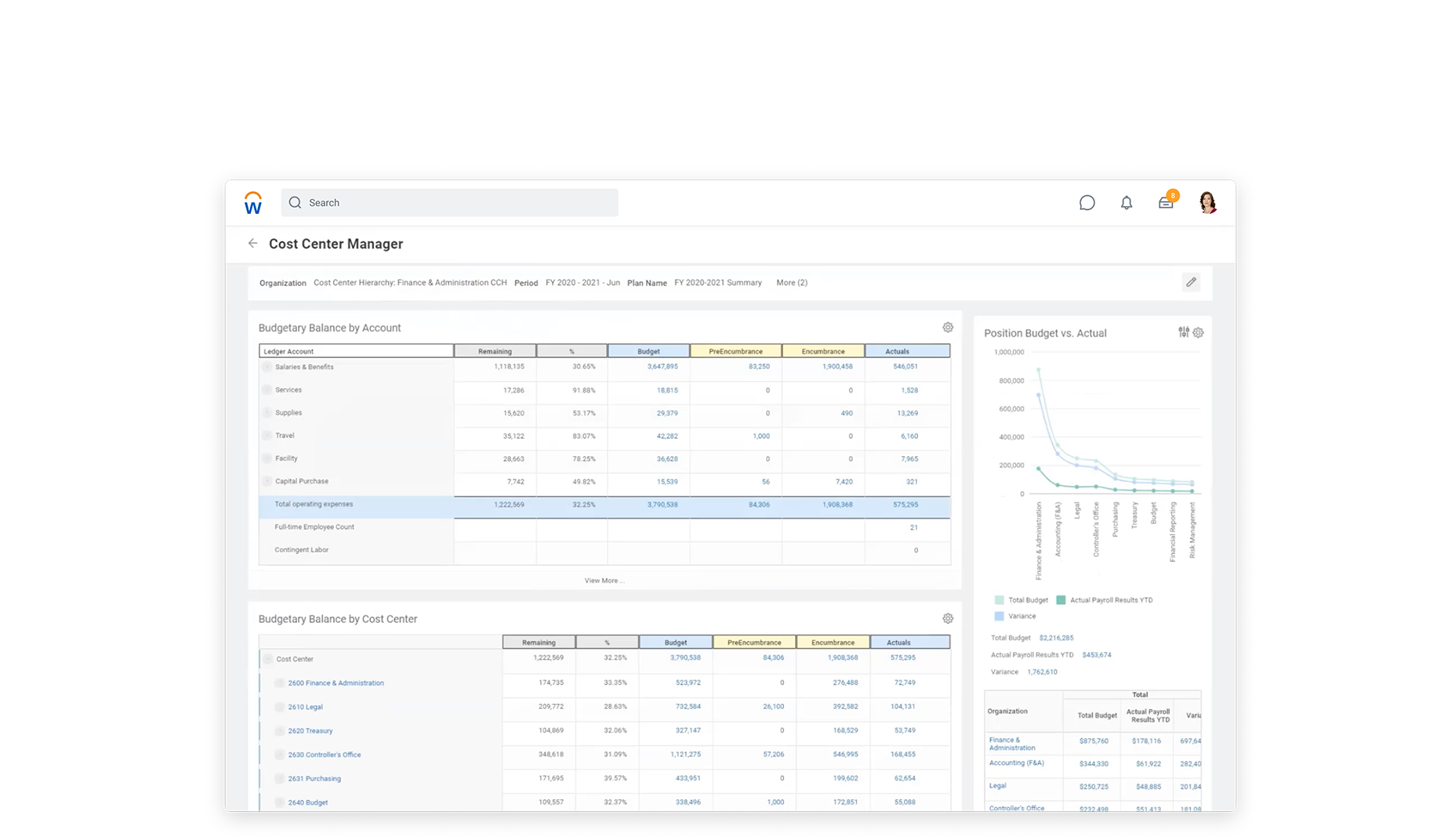Expand the Cost Center hierarchy row
The image size is (1455, 840).
tap(267, 658)
